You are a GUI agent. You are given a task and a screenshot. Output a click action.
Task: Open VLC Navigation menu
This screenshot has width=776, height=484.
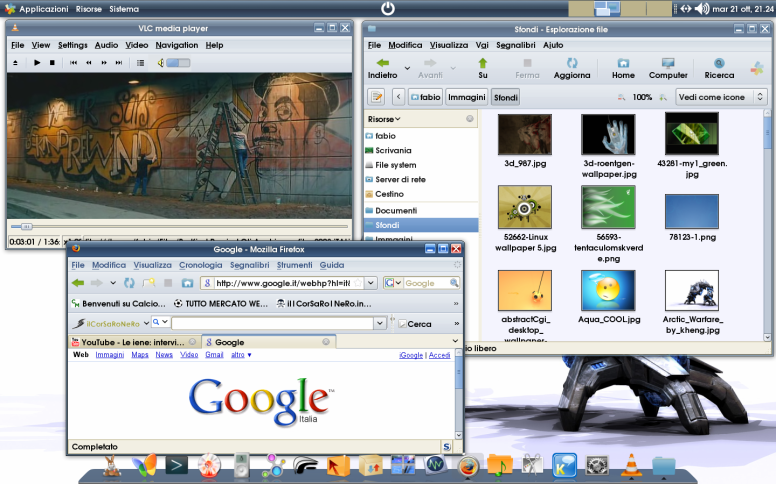pos(177,45)
